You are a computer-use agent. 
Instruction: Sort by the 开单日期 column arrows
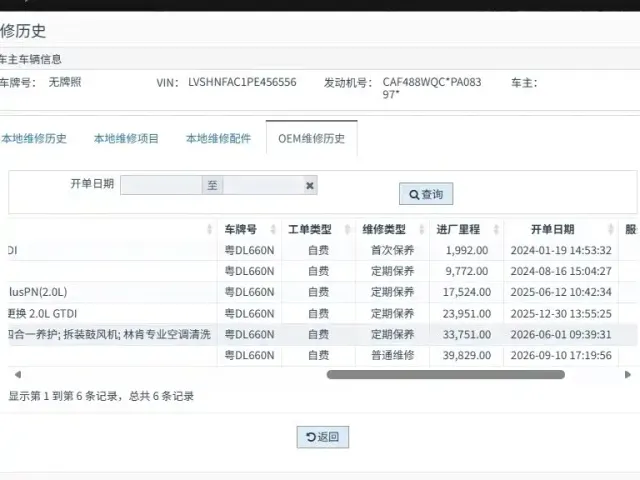click(611, 229)
